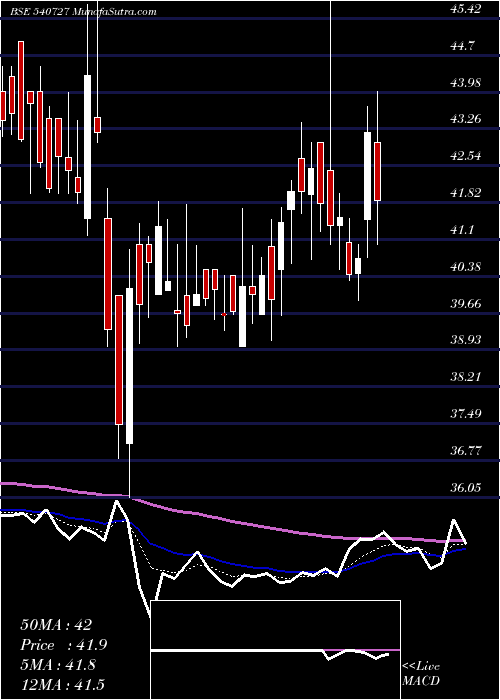The image size is (500, 700).
Task: Pick the last red candlestick on the right
Action: pyautogui.click(x=377, y=171)
